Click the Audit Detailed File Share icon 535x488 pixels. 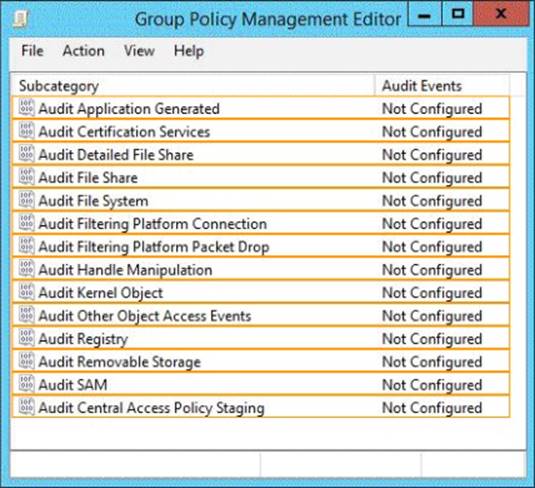(x=26, y=154)
